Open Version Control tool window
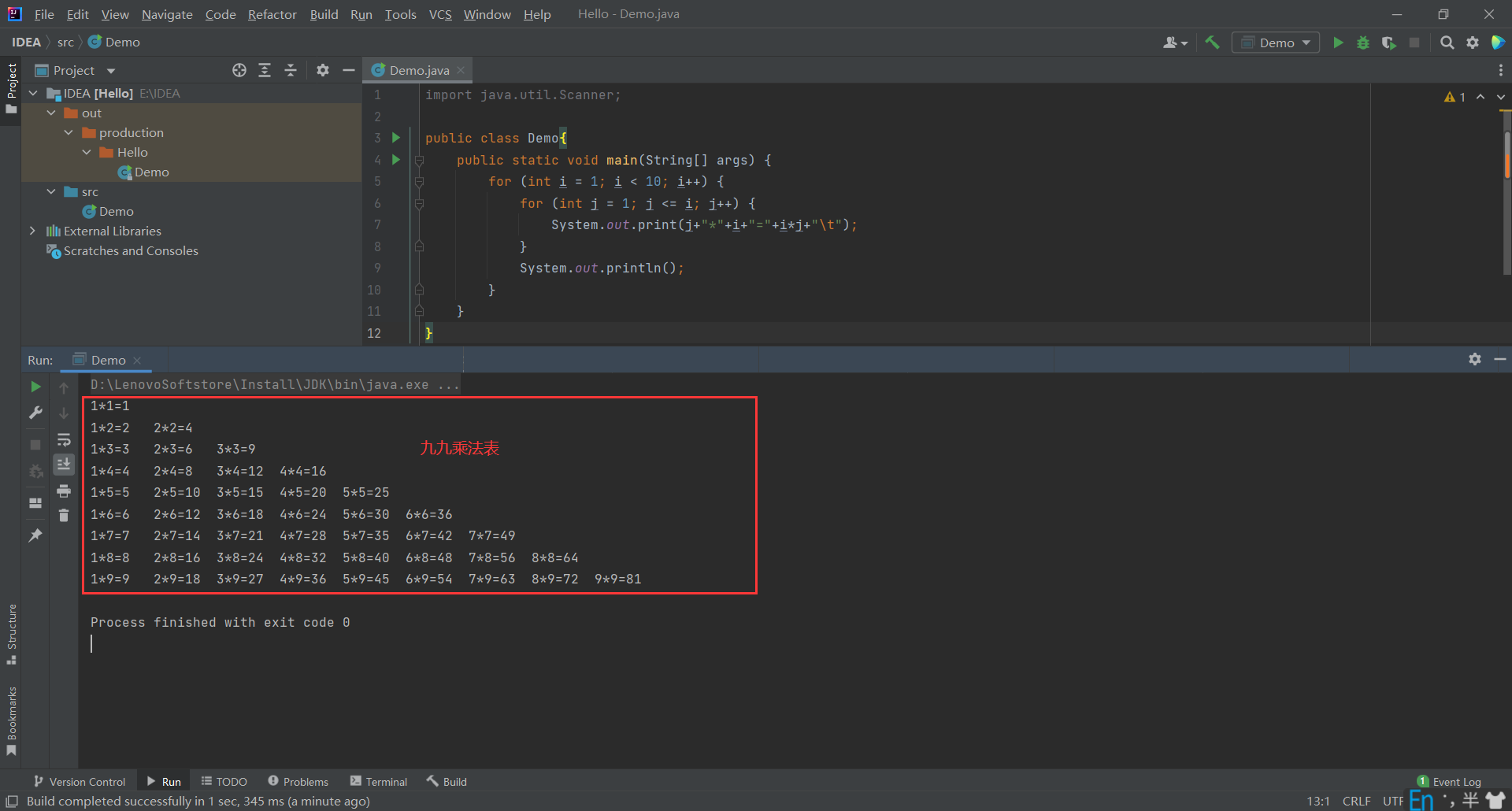 pyautogui.click(x=80, y=781)
